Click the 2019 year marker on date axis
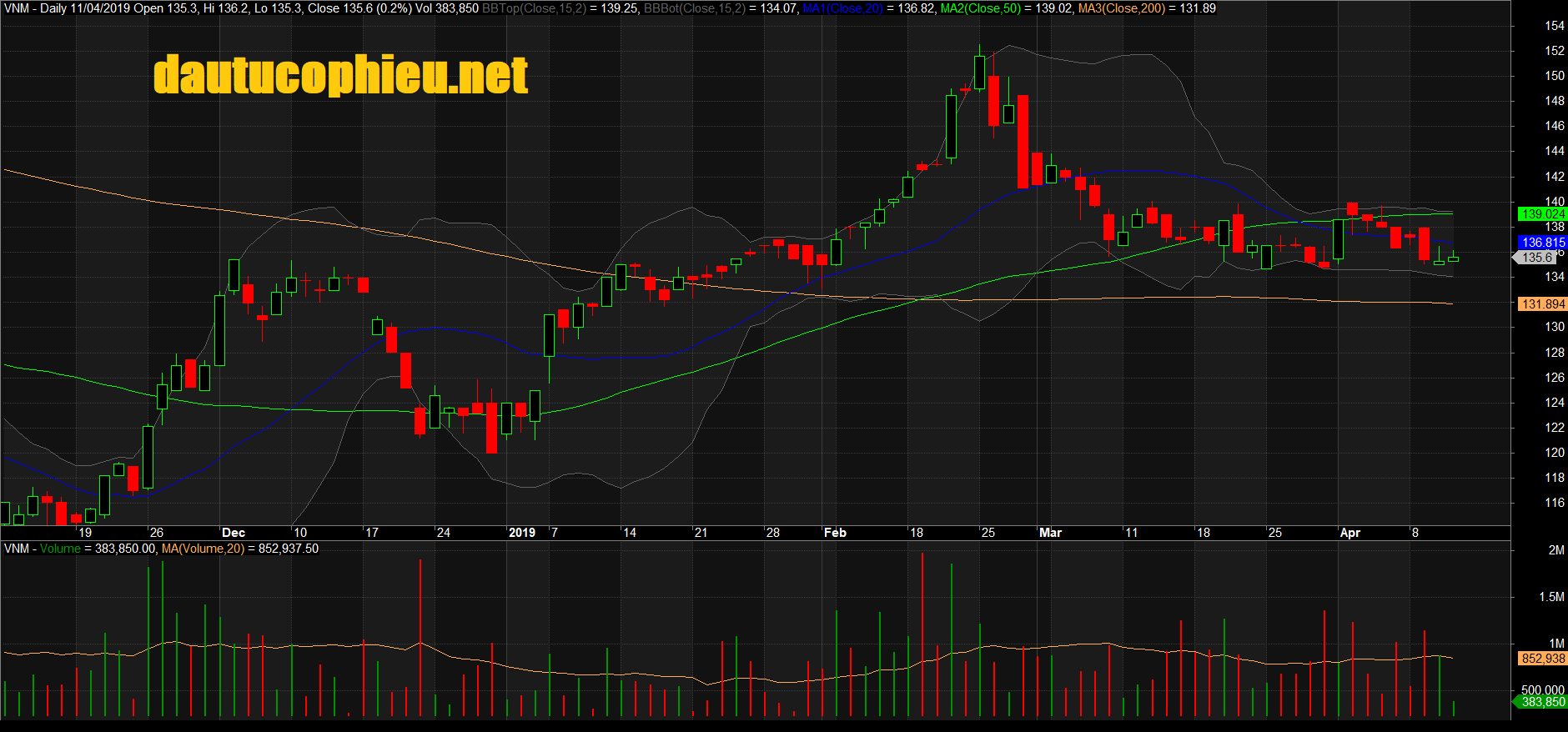 [x=522, y=533]
